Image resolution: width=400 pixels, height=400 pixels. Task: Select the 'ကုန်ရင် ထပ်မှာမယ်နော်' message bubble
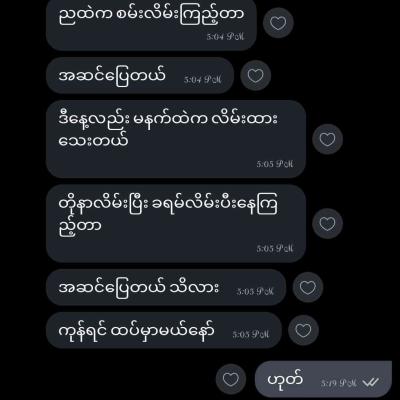[x=164, y=330]
